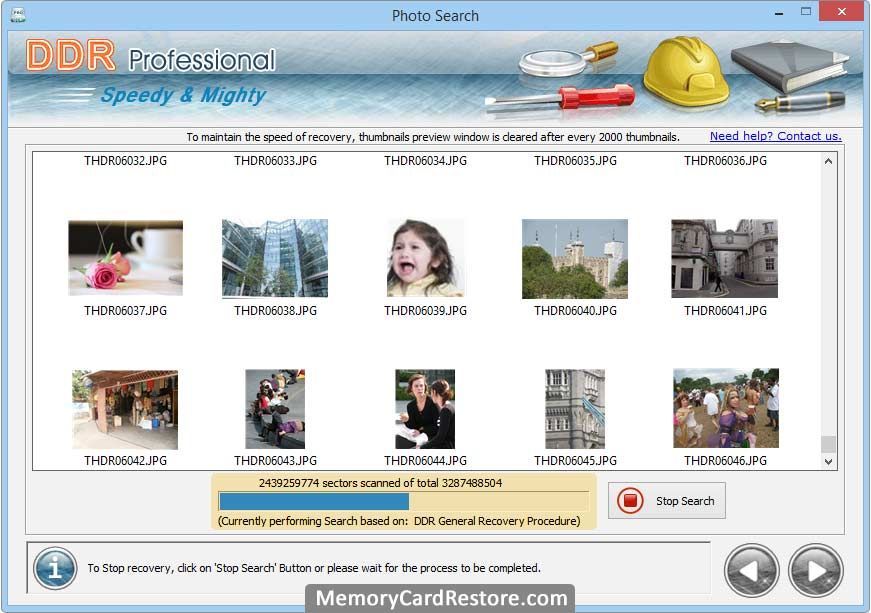Select the castle thumbnail THDR06040.JPG

(575, 258)
